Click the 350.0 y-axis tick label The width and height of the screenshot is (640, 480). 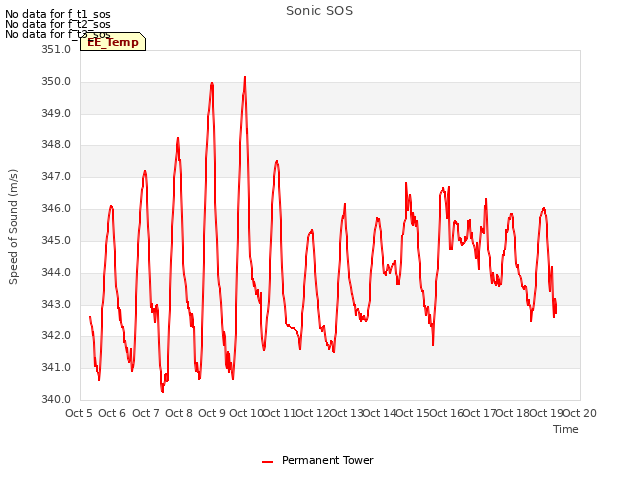(x=56, y=82)
